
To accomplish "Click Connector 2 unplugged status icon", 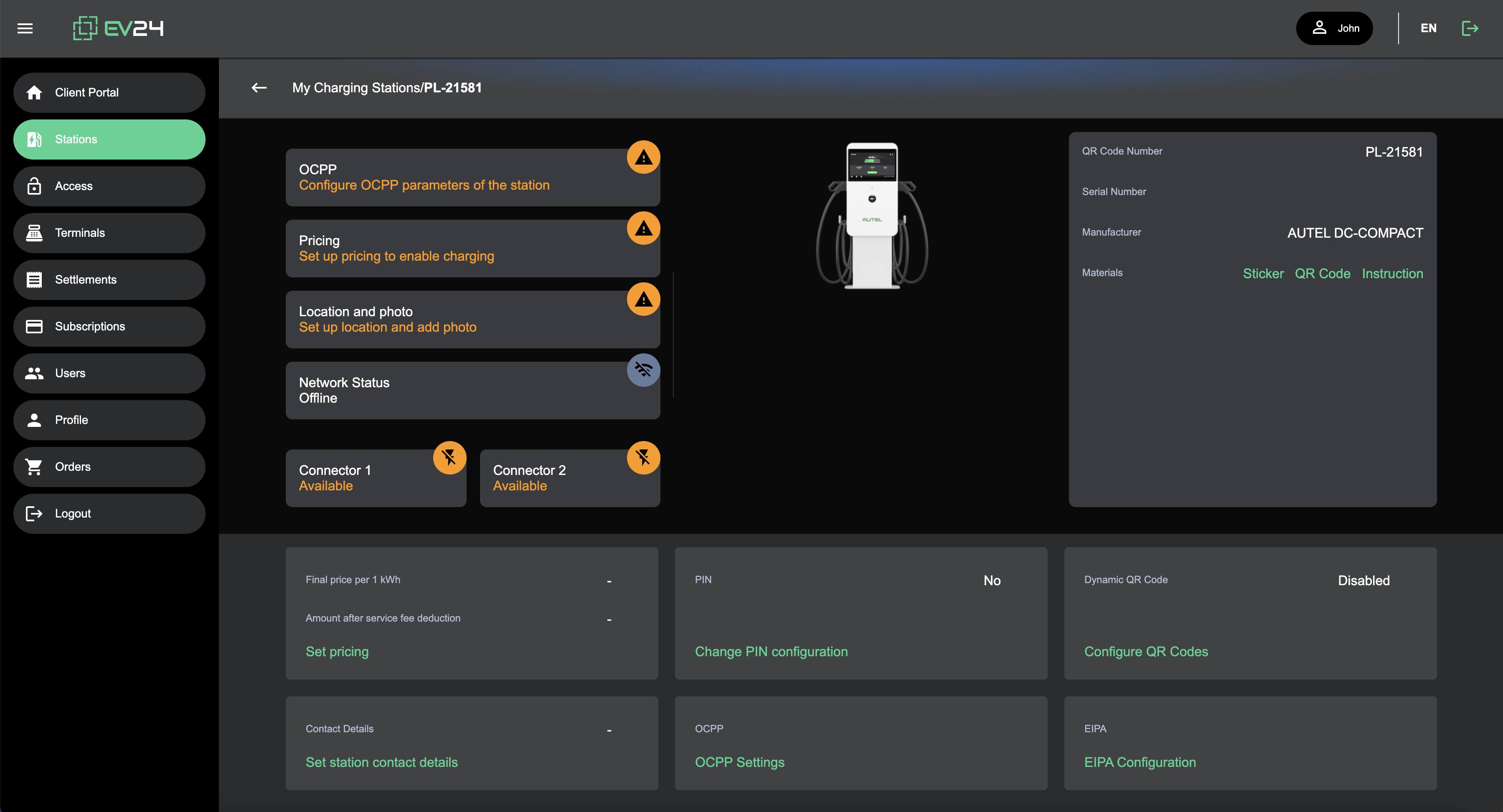I will [x=643, y=457].
